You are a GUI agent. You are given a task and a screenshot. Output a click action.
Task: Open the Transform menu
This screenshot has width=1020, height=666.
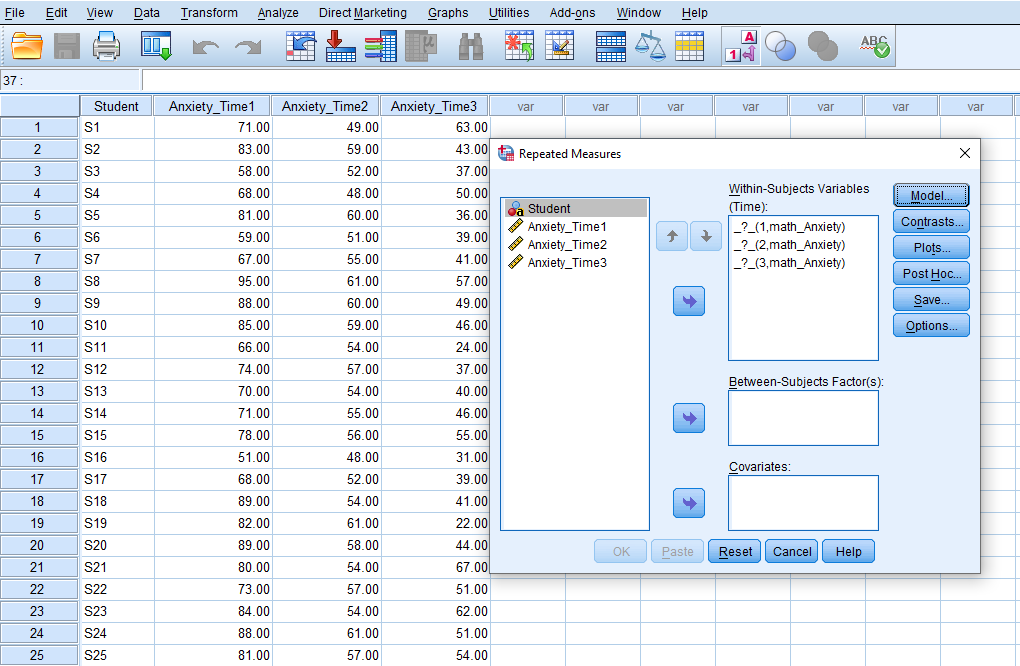[x=209, y=12]
